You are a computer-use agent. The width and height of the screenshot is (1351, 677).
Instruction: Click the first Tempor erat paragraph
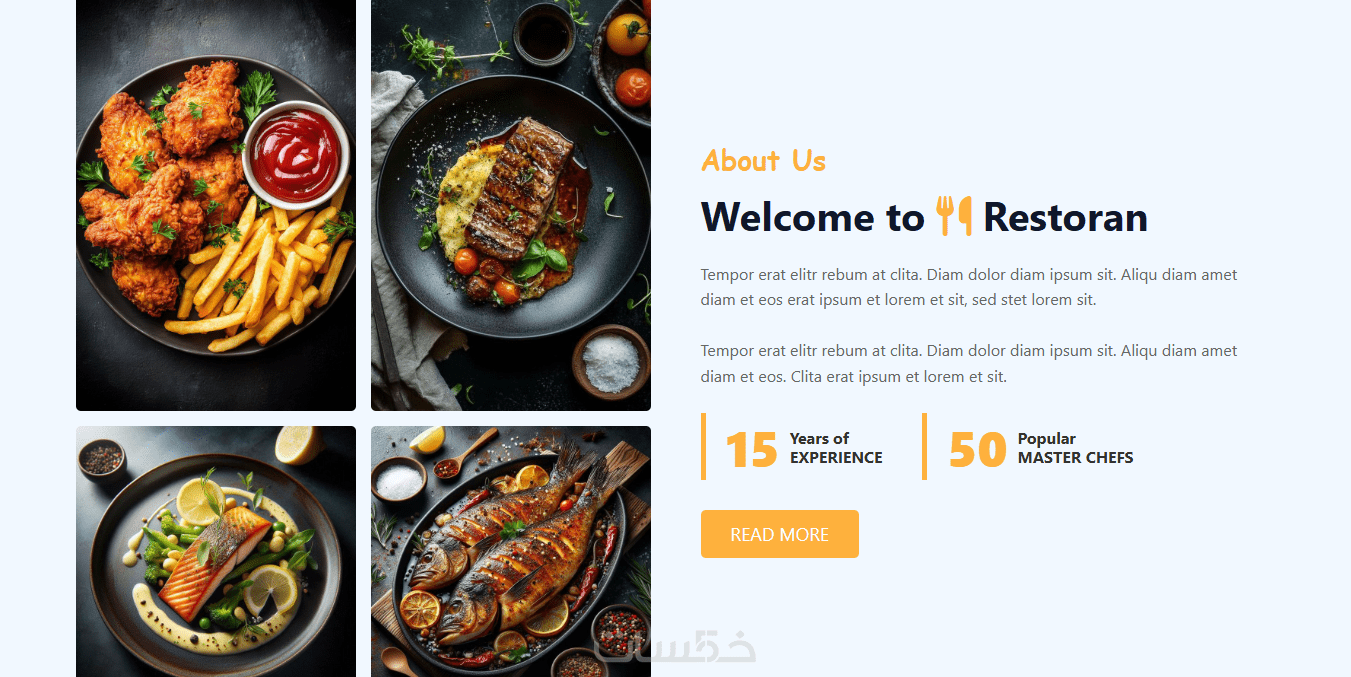pyautogui.click(x=969, y=287)
